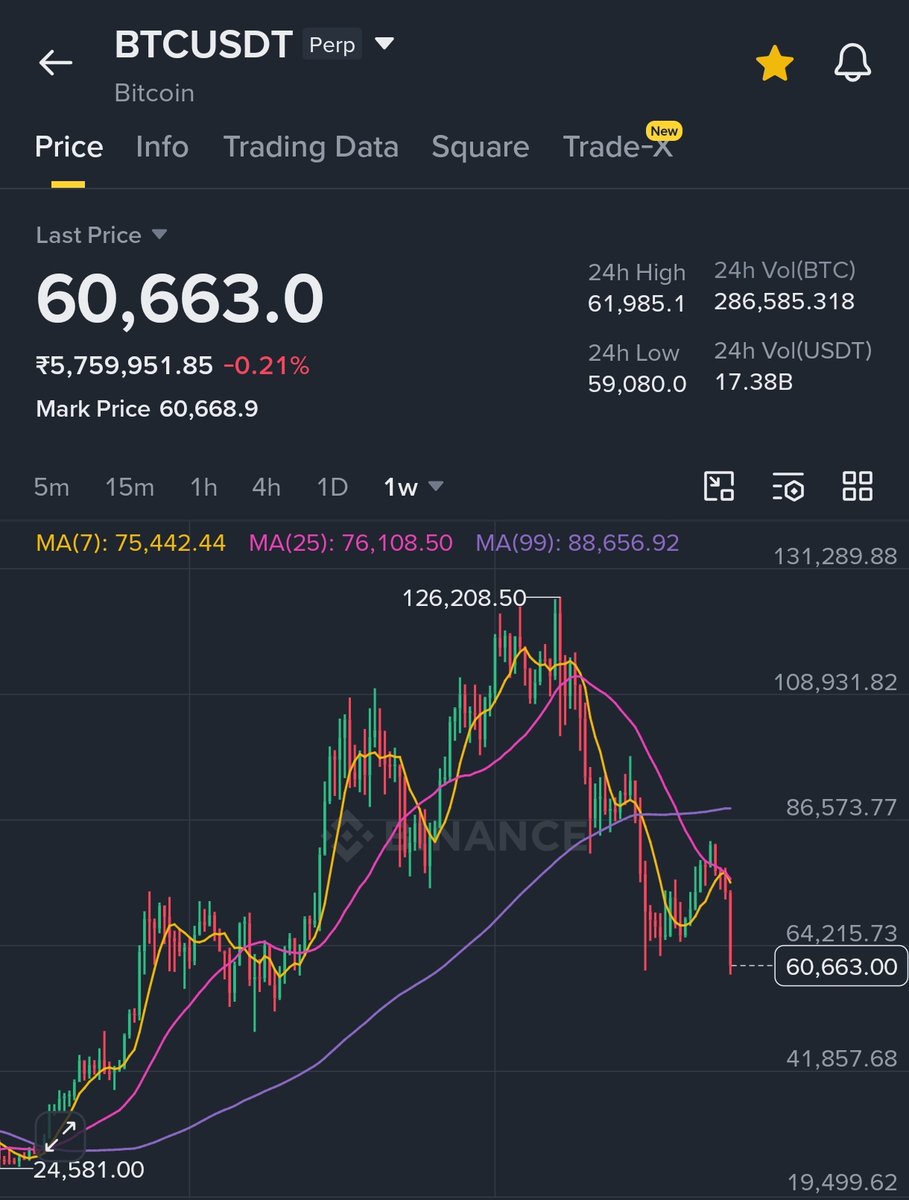Screen dimensions: 909x1200
Task: Tap the -0.21% change percentage
Action: point(266,366)
